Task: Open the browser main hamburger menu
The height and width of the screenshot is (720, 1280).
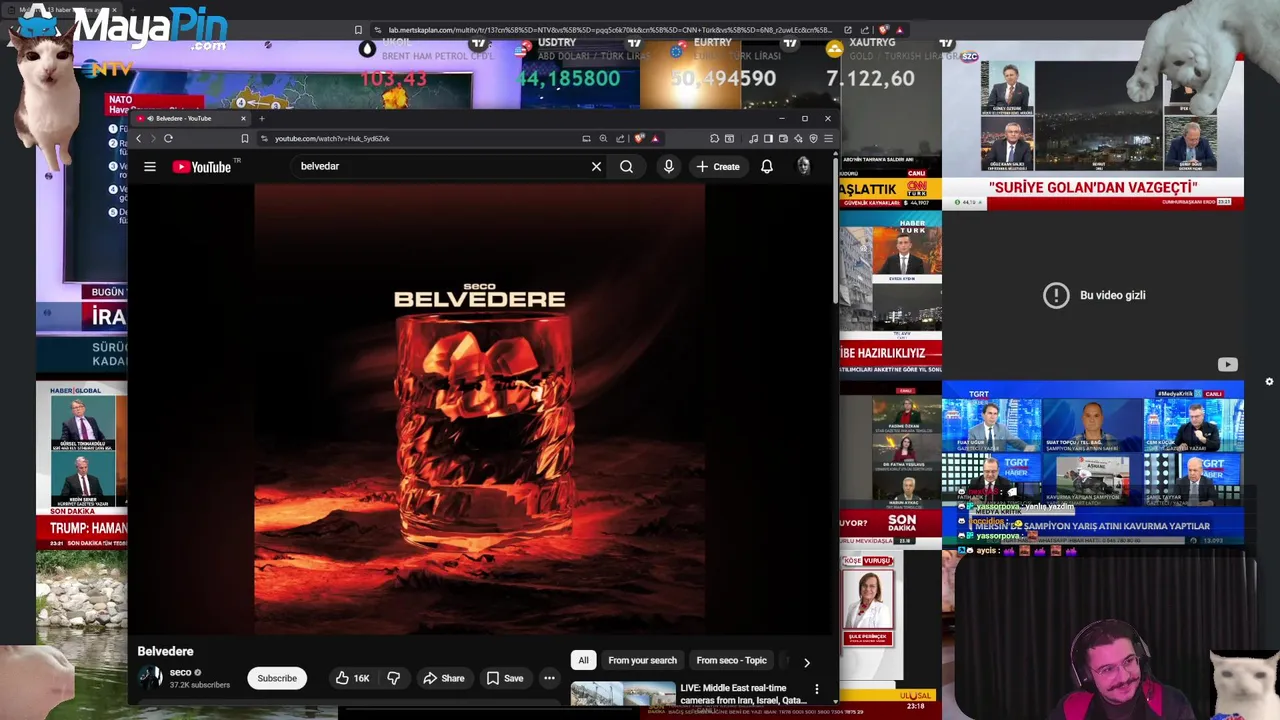Action: coord(828,138)
